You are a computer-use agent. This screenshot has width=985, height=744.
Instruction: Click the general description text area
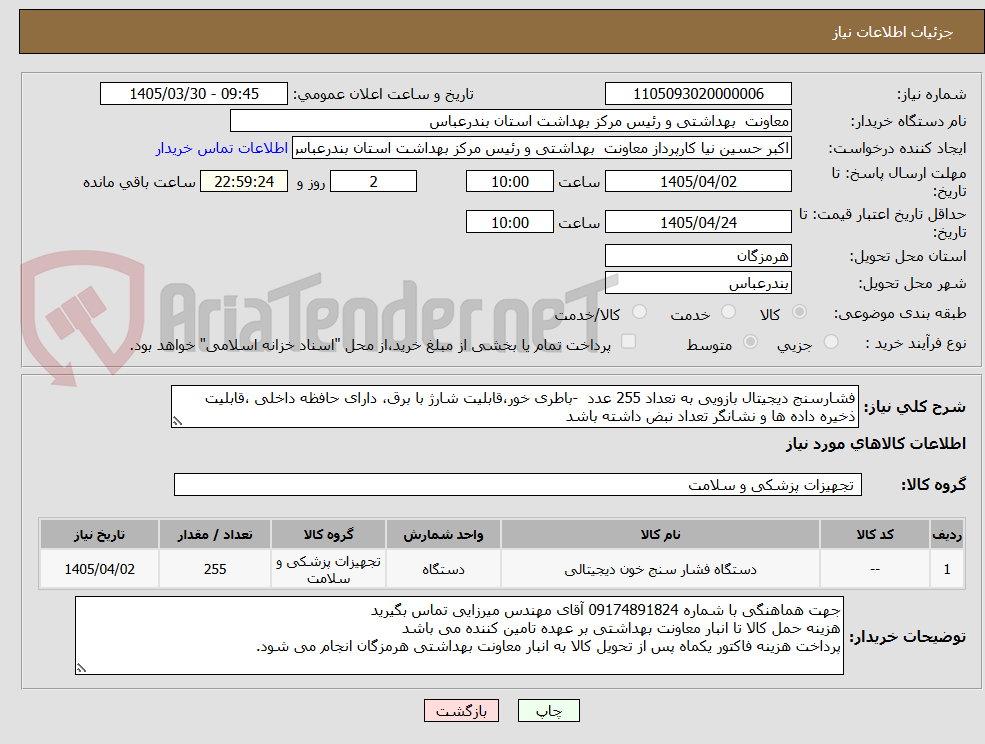tap(514, 407)
